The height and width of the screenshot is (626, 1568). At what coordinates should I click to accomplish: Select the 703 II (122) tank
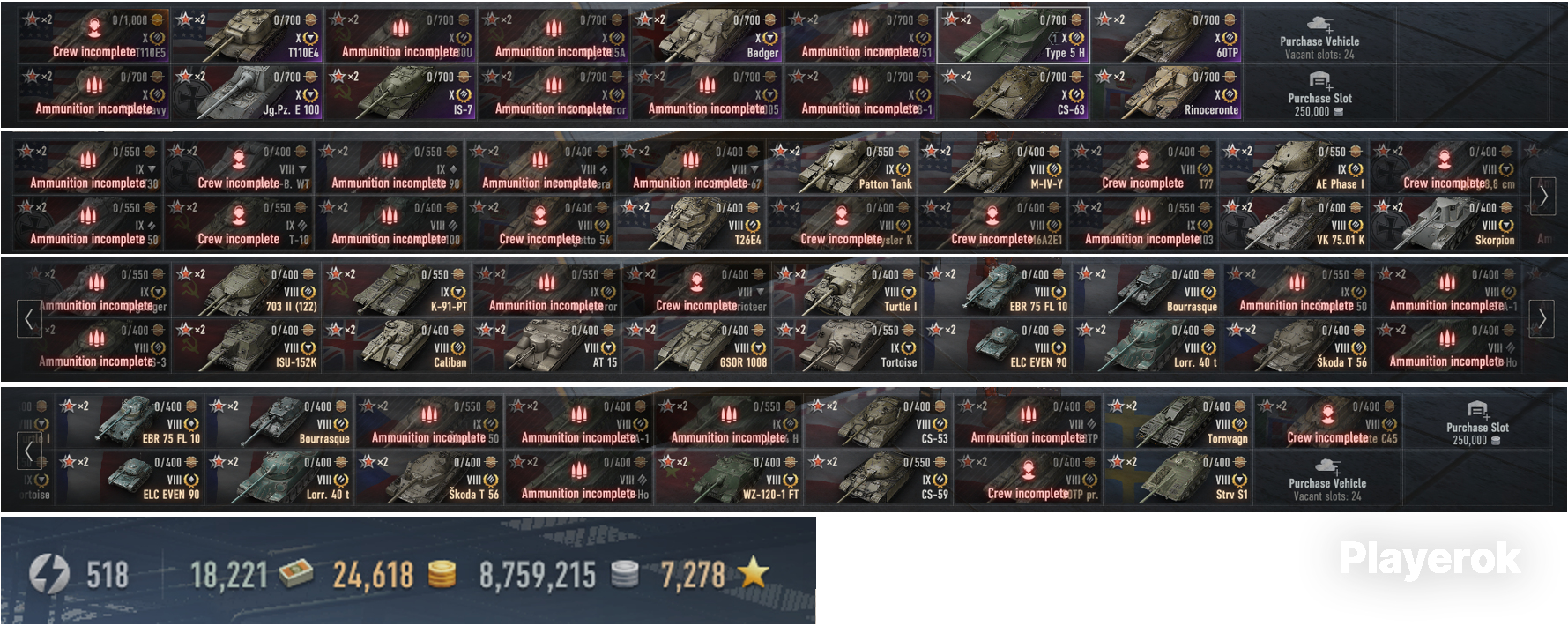[x=247, y=289]
